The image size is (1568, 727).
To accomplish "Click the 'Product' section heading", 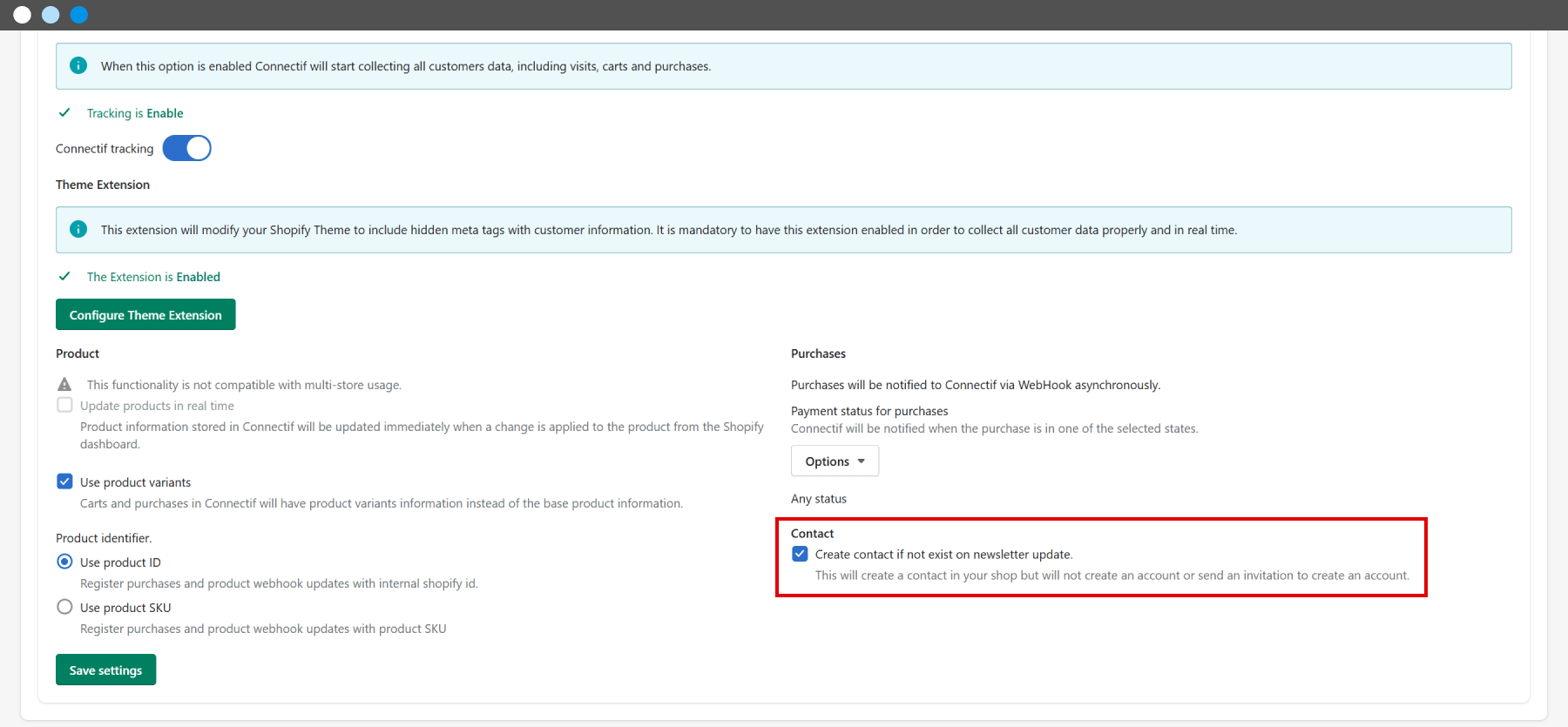I will tap(78, 353).
